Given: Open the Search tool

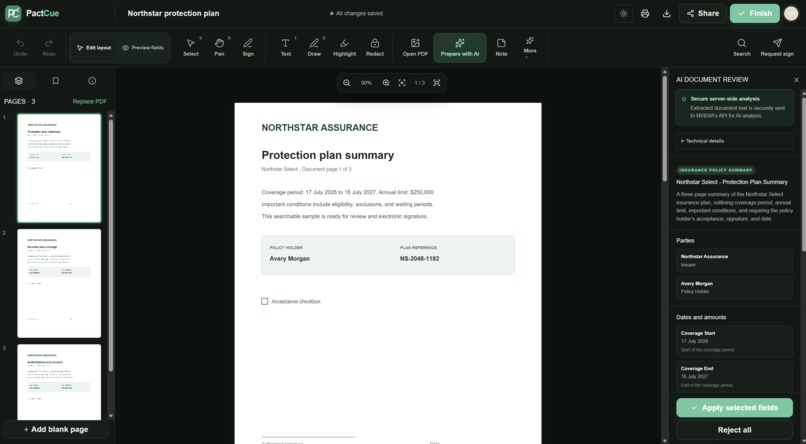Looking at the screenshot, I should coord(742,47).
